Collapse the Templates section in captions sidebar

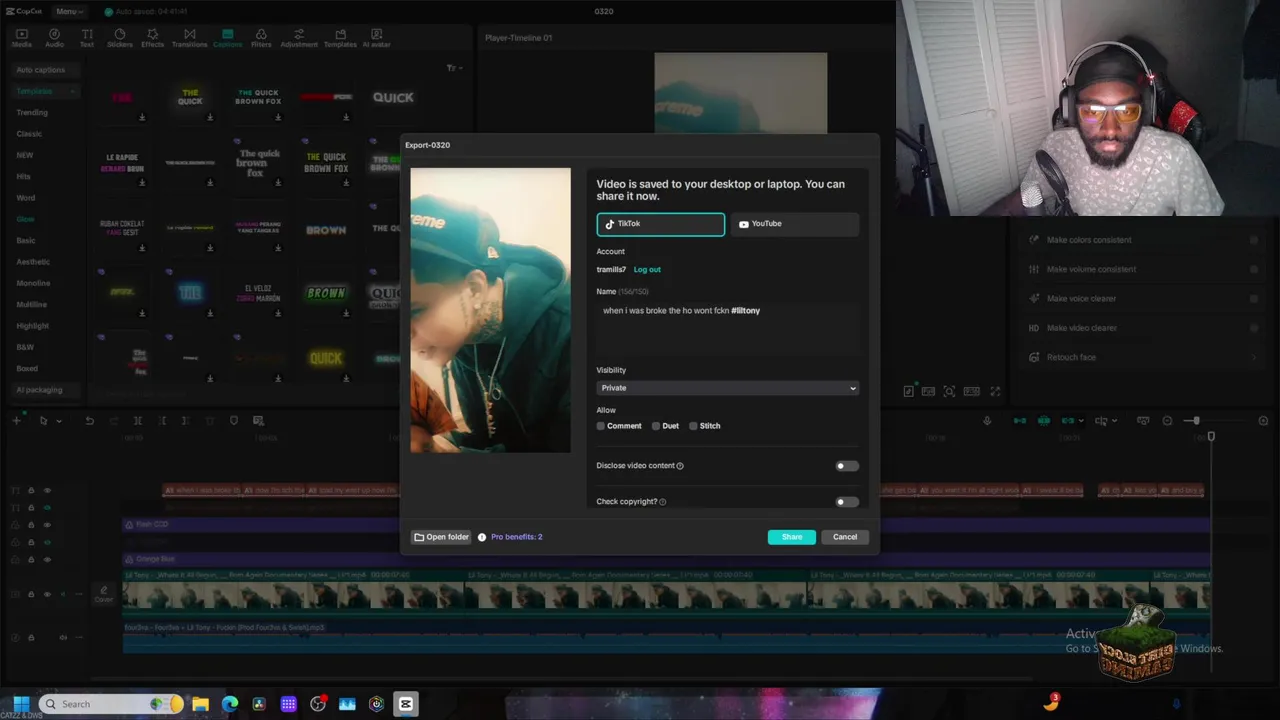coord(72,92)
